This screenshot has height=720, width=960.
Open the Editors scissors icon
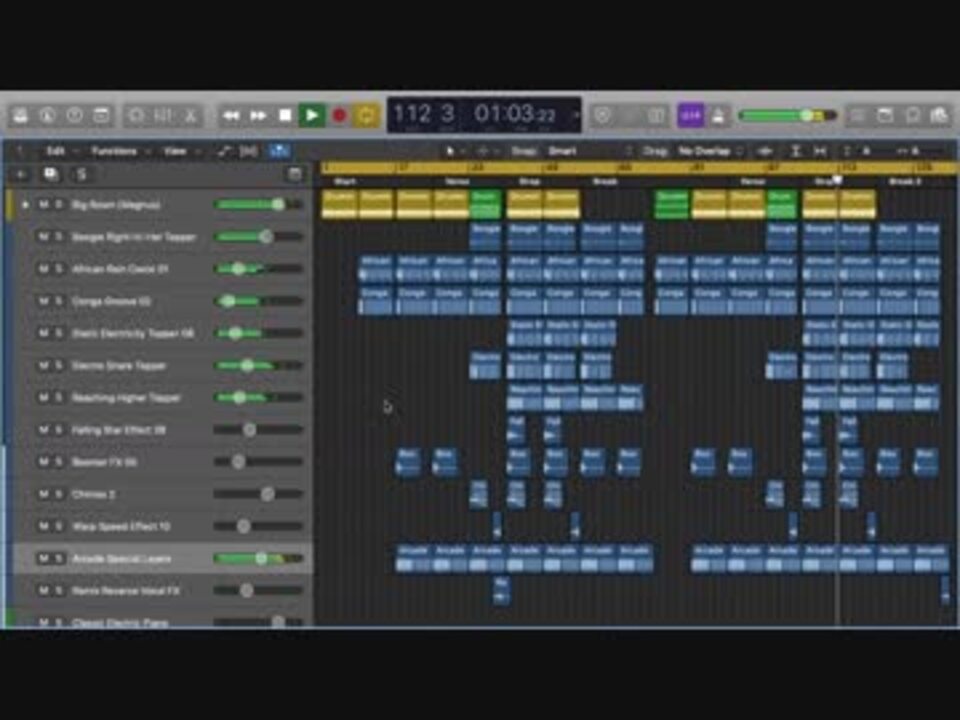pos(190,115)
